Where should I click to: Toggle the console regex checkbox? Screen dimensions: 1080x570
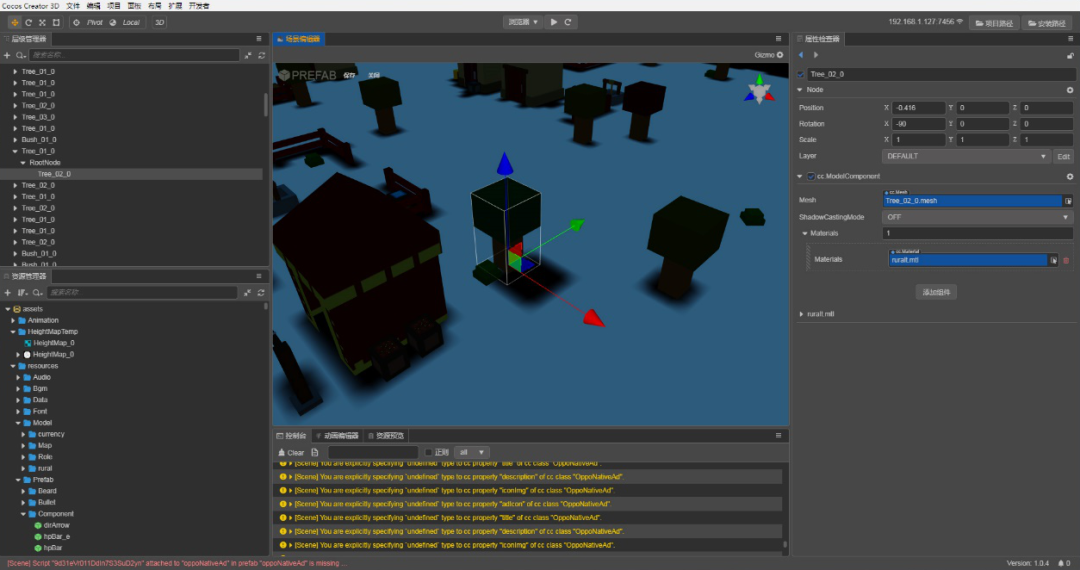tap(428, 452)
